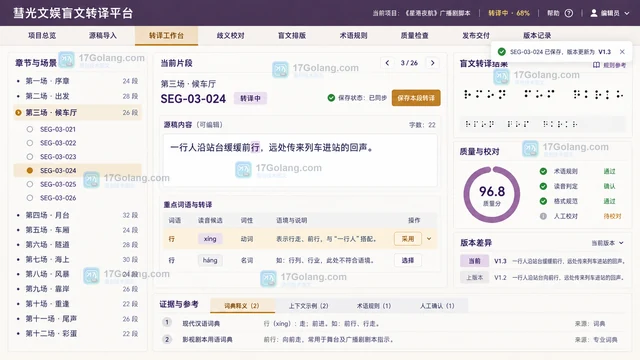Click the 当前 V1.3 tag
Viewport: 640px width, 360px height.
pos(474,261)
